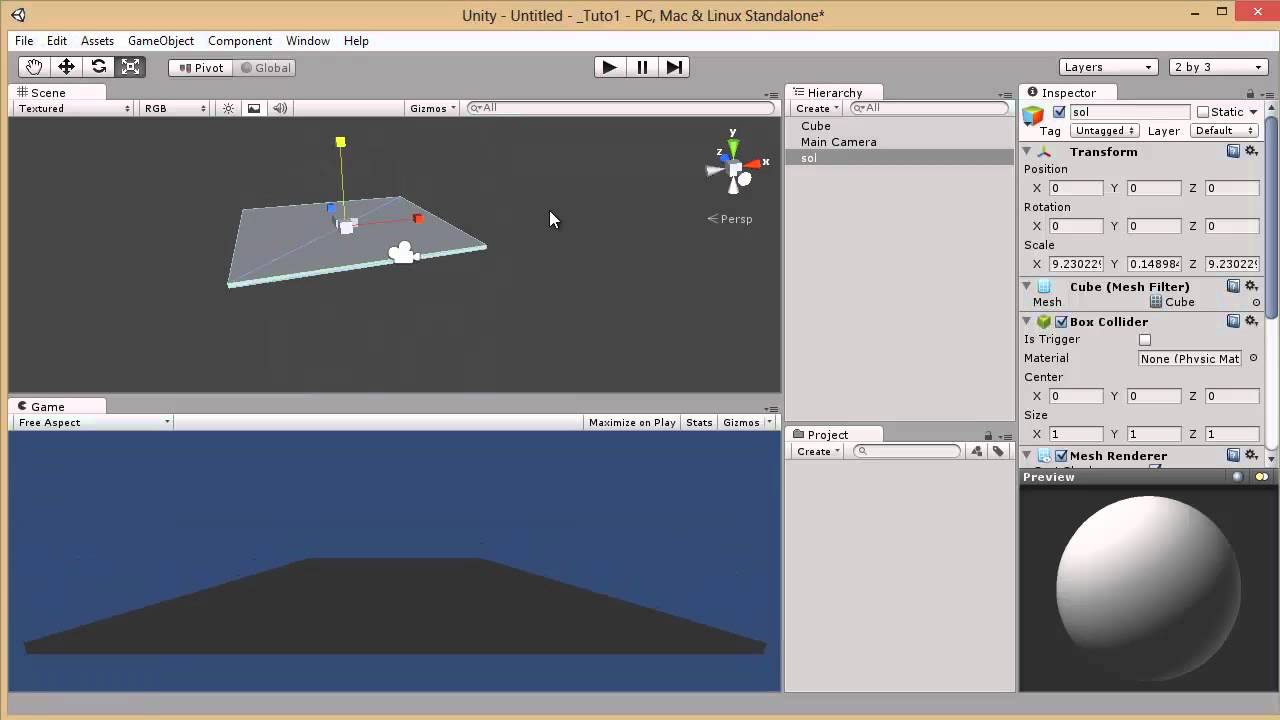This screenshot has width=1280, height=720.
Task: Open the Game view Gizmos dropdown
Action: pos(746,422)
